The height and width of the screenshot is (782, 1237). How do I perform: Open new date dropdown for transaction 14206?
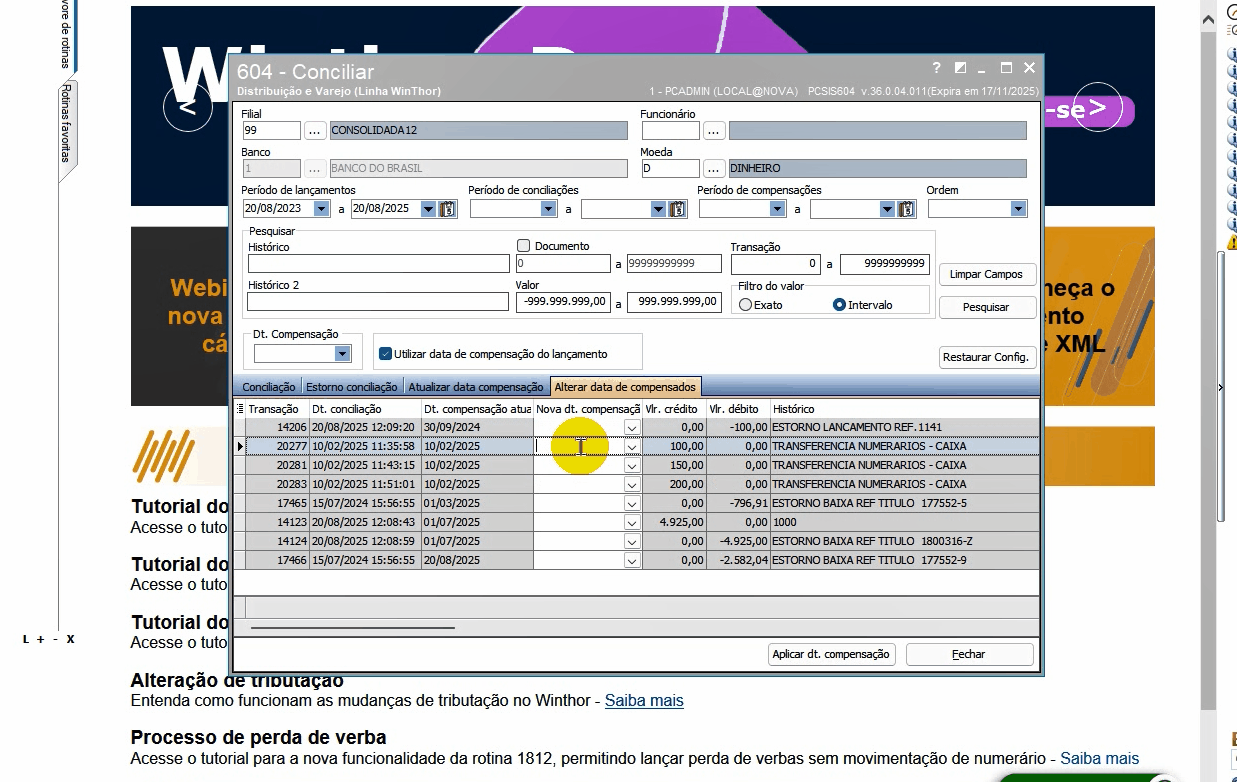pos(632,427)
